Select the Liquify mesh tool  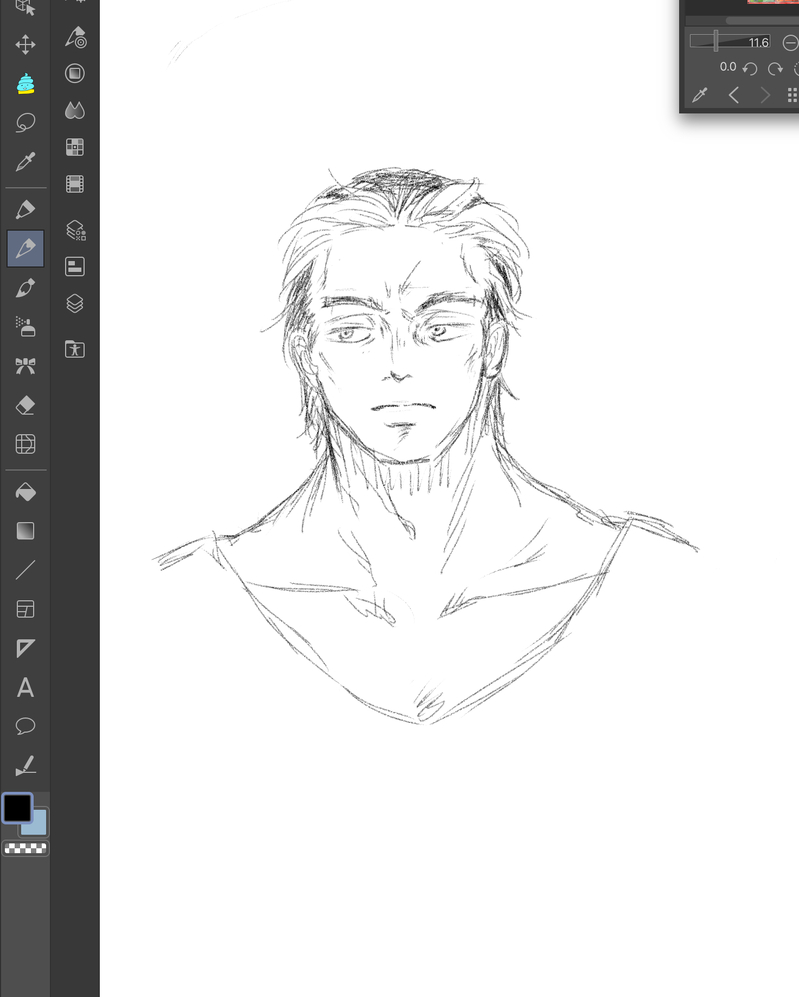point(25,444)
